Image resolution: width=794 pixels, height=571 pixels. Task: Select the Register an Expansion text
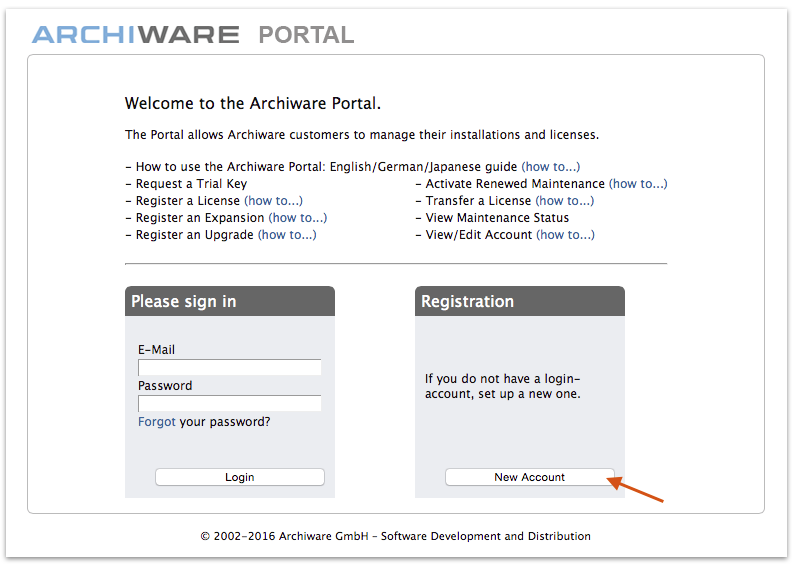click(200, 218)
